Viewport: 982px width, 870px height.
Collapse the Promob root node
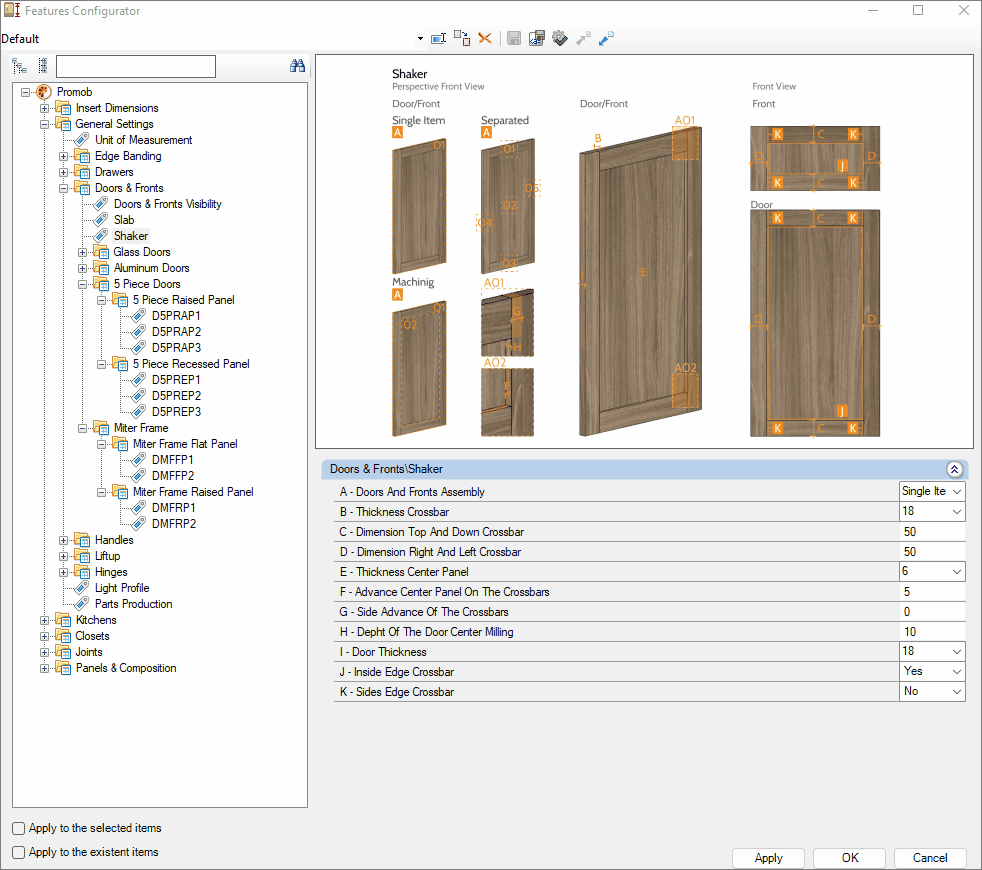tap(25, 92)
